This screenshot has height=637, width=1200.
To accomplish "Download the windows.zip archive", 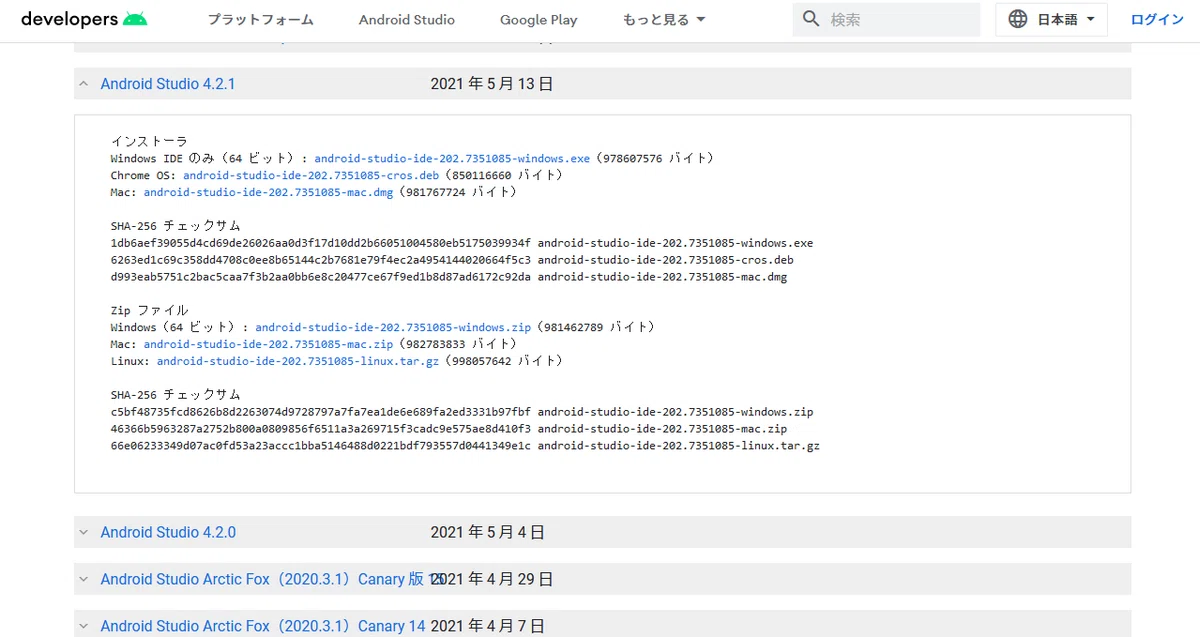I will pos(393,327).
